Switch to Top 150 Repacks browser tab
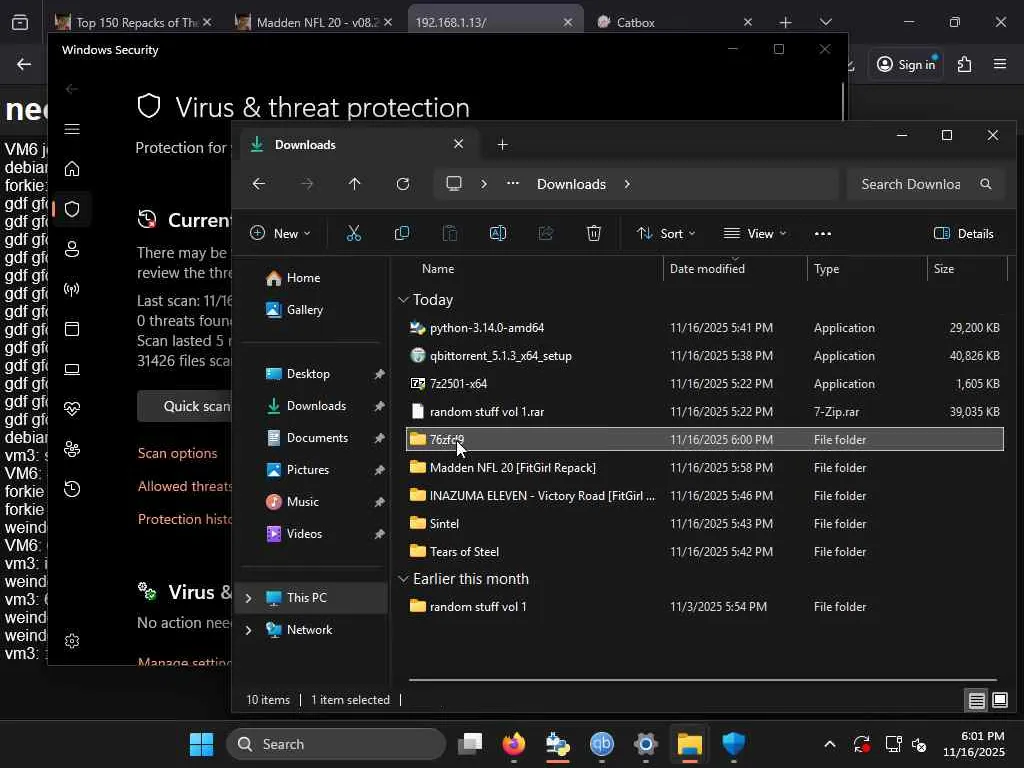Viewport: 1024px width, 768px height. pos(133,22)
